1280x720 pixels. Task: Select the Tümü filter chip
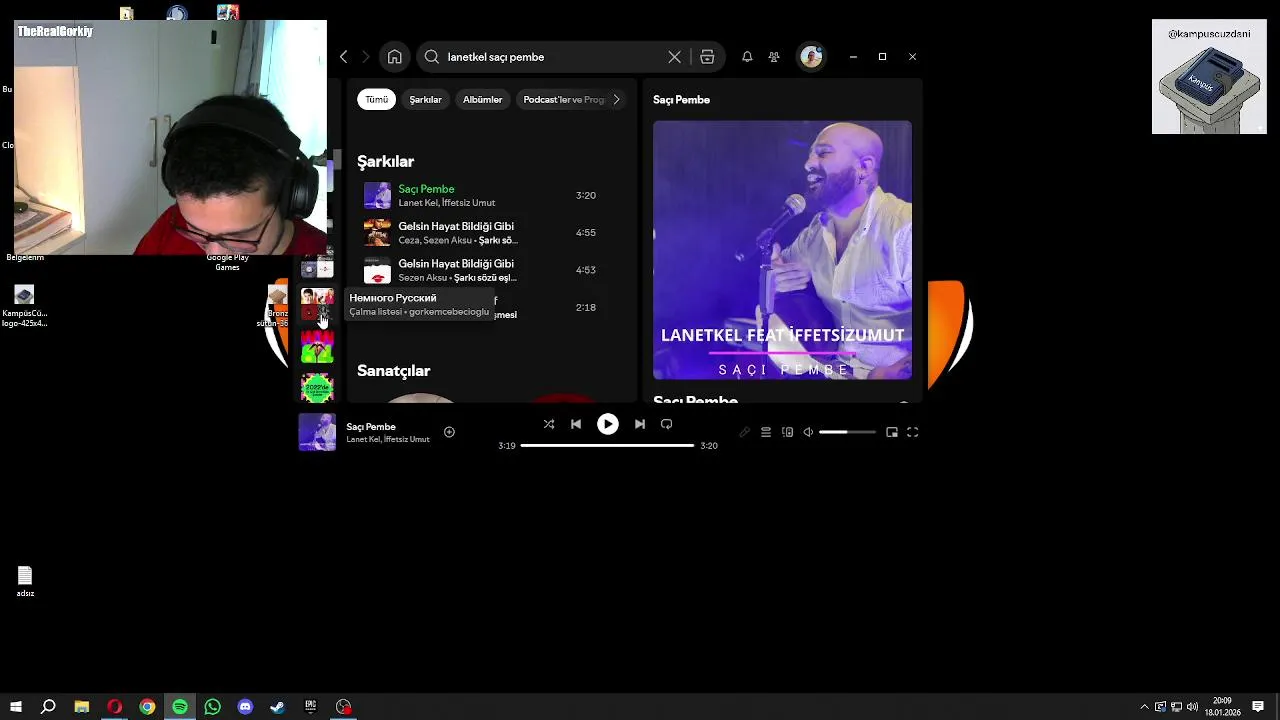[376, 100]
